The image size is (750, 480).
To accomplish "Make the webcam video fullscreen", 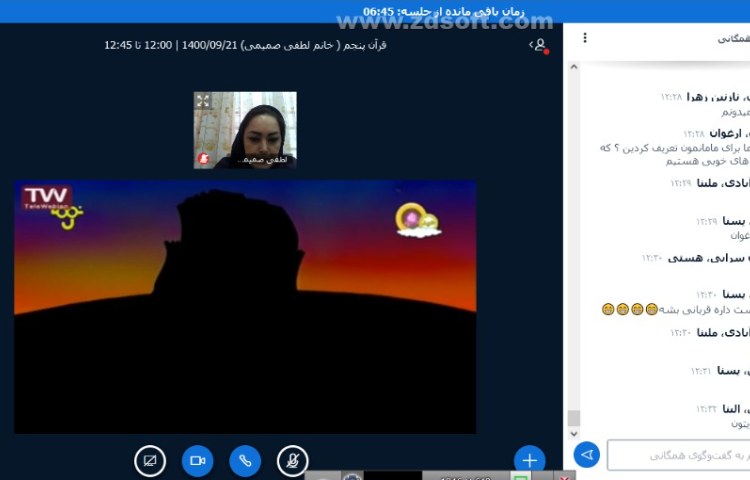I will point(203,101).
